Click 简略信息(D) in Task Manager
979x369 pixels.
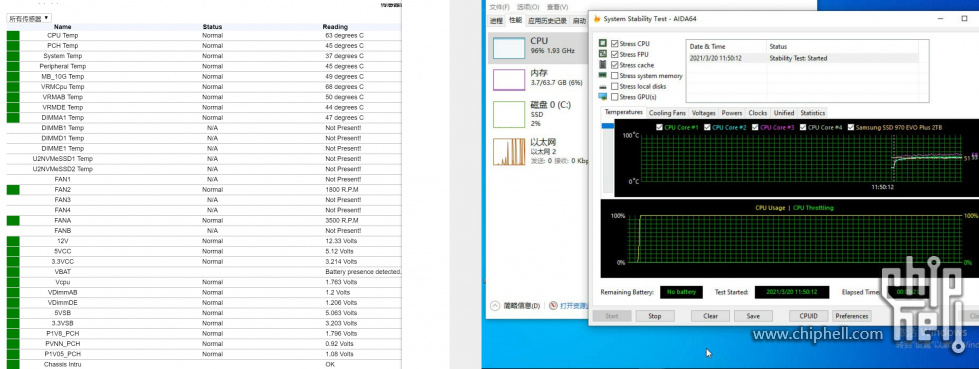[522, 306]
